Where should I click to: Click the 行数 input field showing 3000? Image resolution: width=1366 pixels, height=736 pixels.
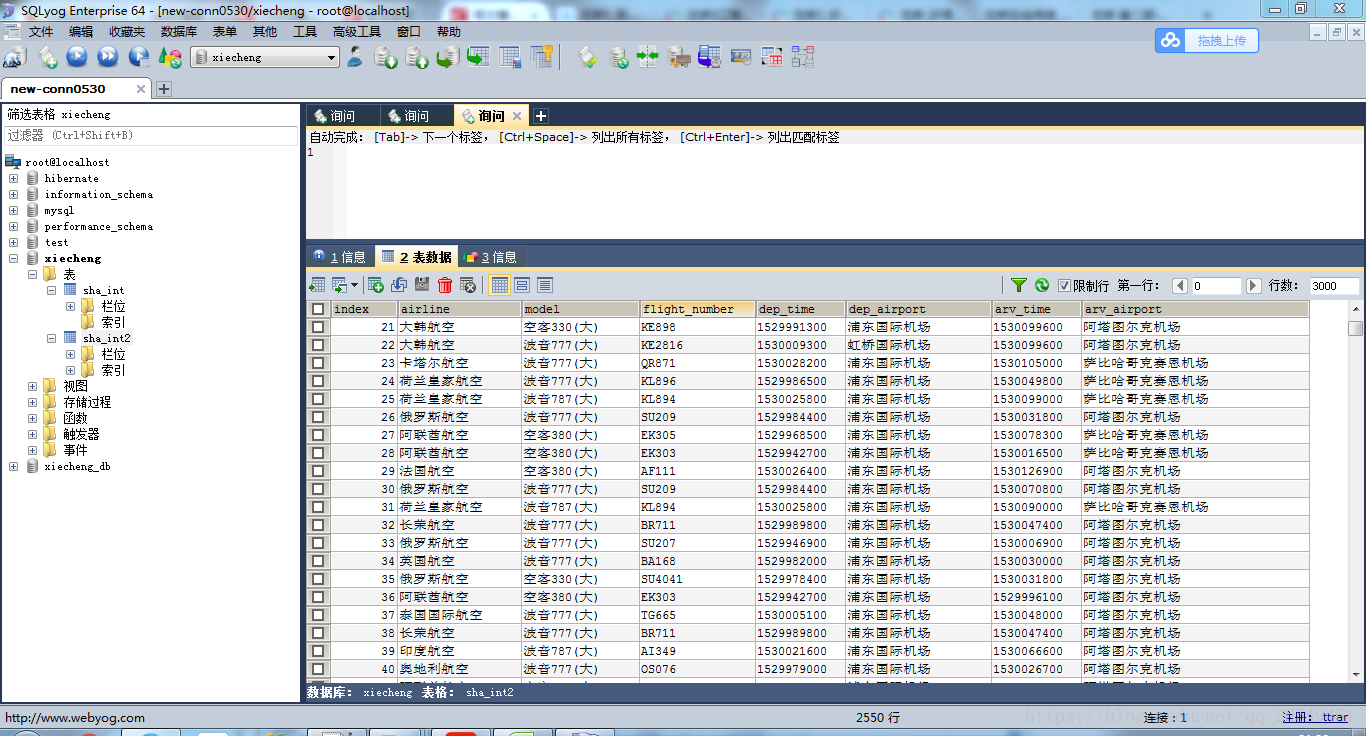[1334, 286]
